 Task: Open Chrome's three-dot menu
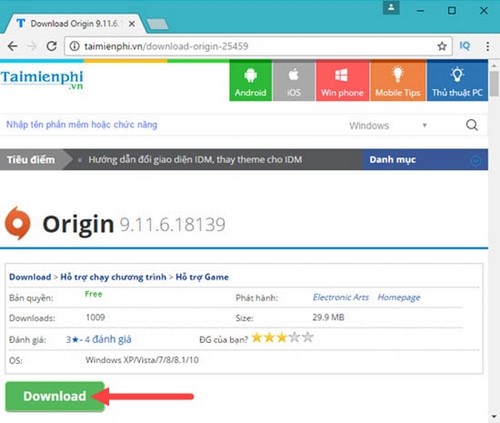click(488, 46)
